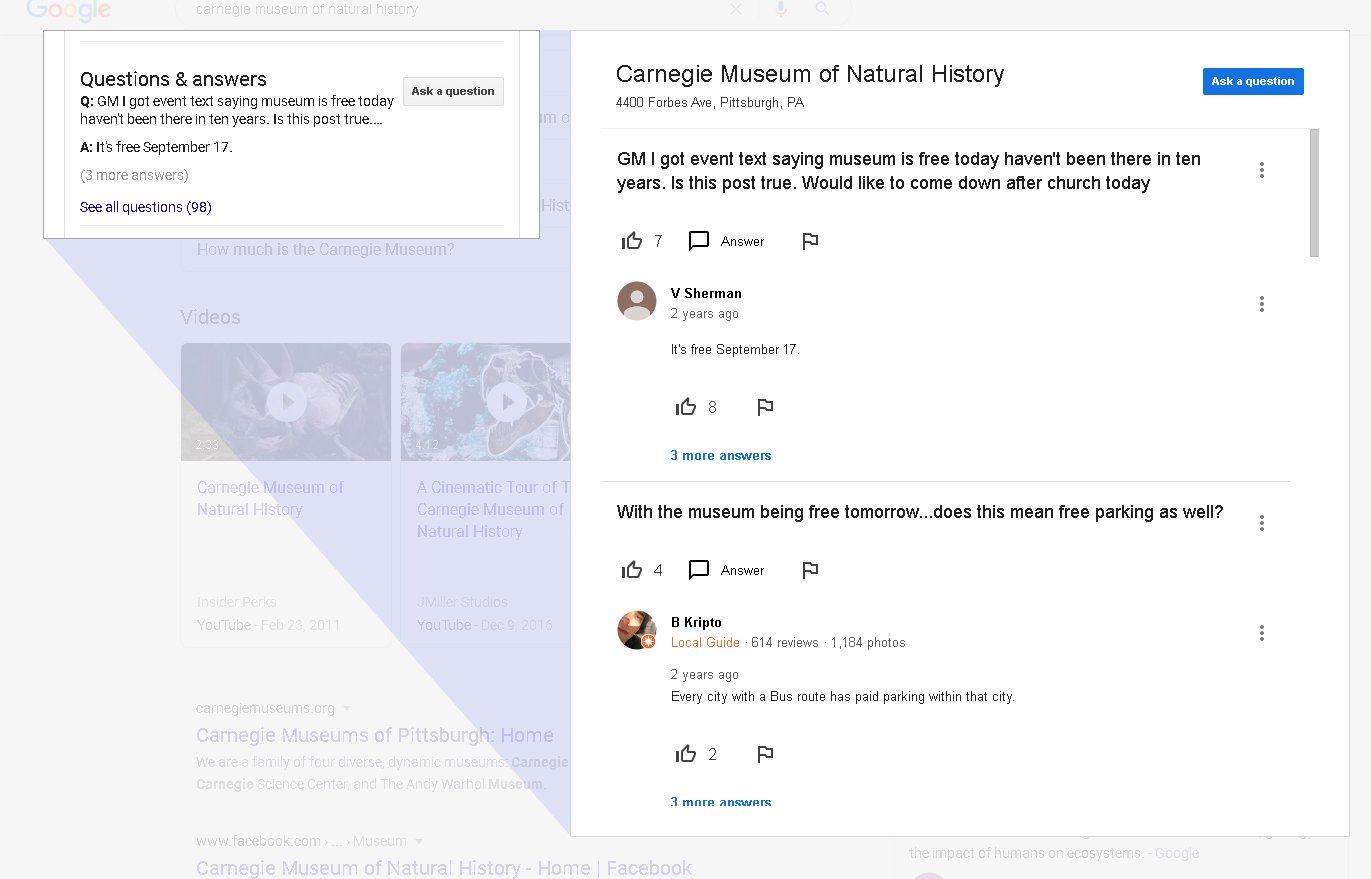Click the 4400 Forbes Ave address text
The height and width of the screenshot is (879, 1371).
pos(710,102)
